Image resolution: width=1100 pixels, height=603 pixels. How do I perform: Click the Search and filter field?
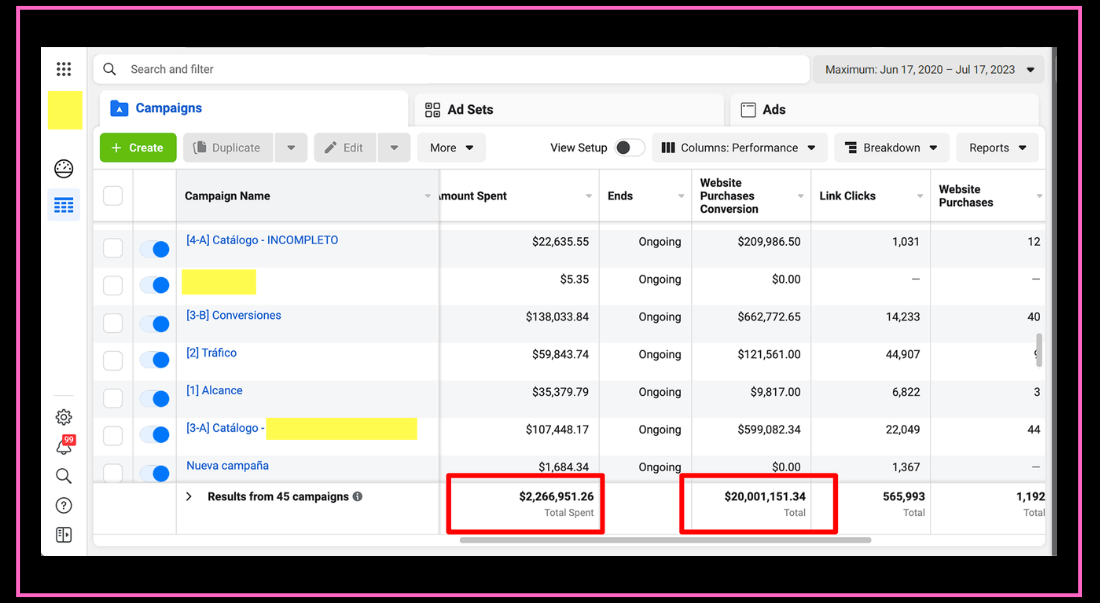coord(450,69)
